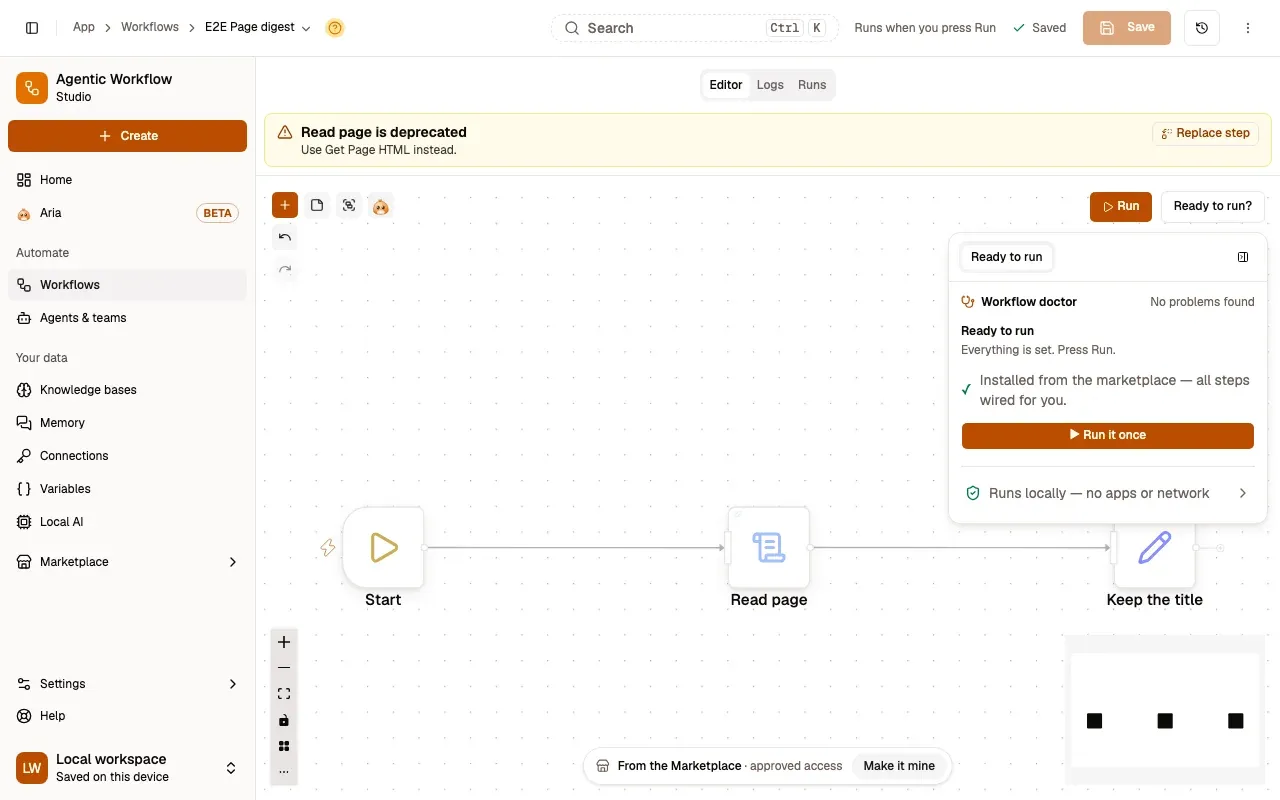Viewport: 1280px width, 800px height.
Task: Expand Runs locally details row
Action: tap(1108, 493)
